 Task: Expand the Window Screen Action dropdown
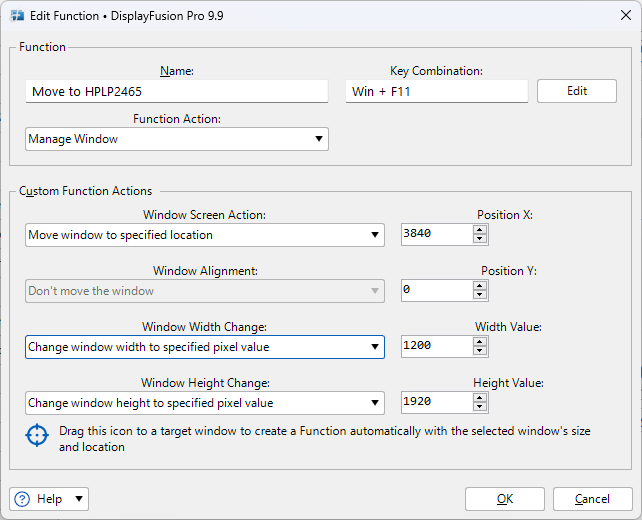pyautogui.click(x=204, y=235)
